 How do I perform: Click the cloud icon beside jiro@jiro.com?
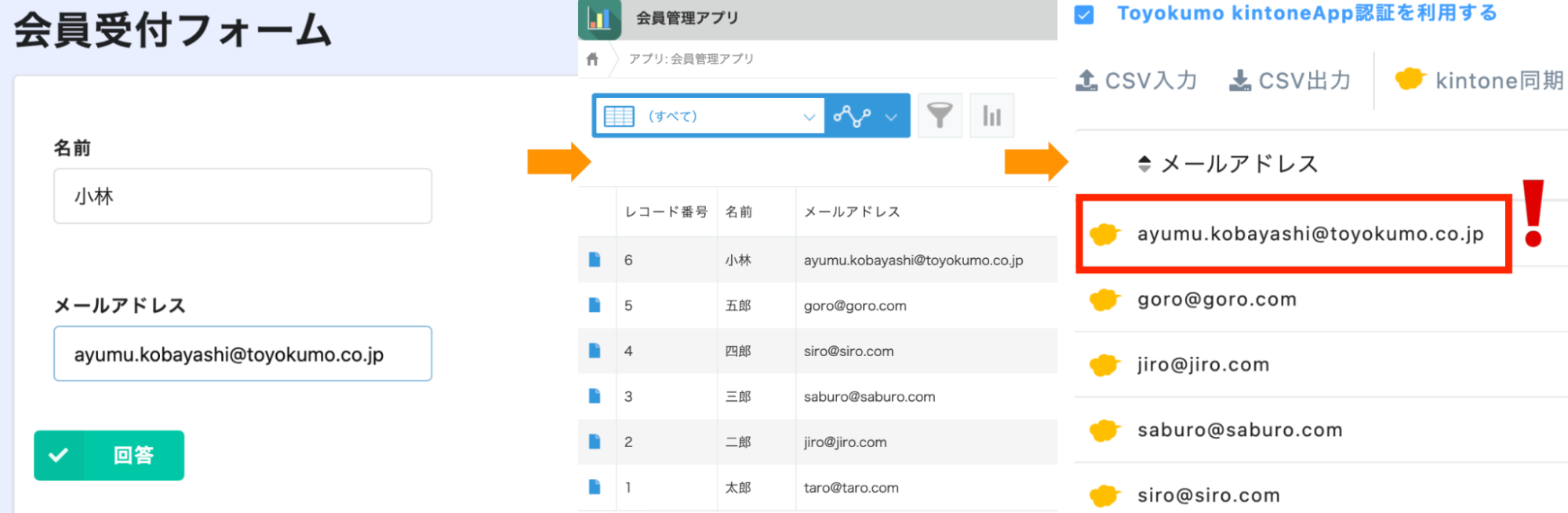pos(1105,365)
